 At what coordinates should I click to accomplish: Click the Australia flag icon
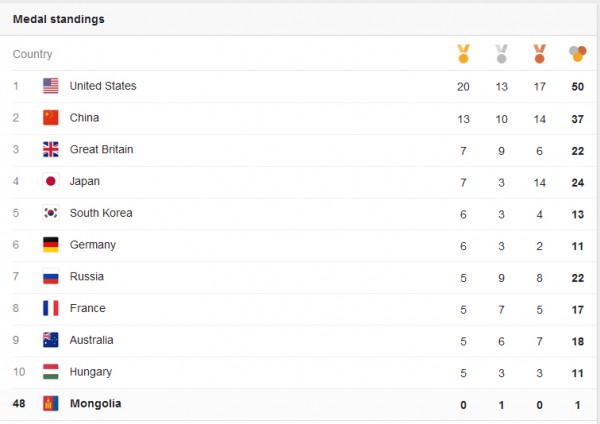[x=51, y=340]
